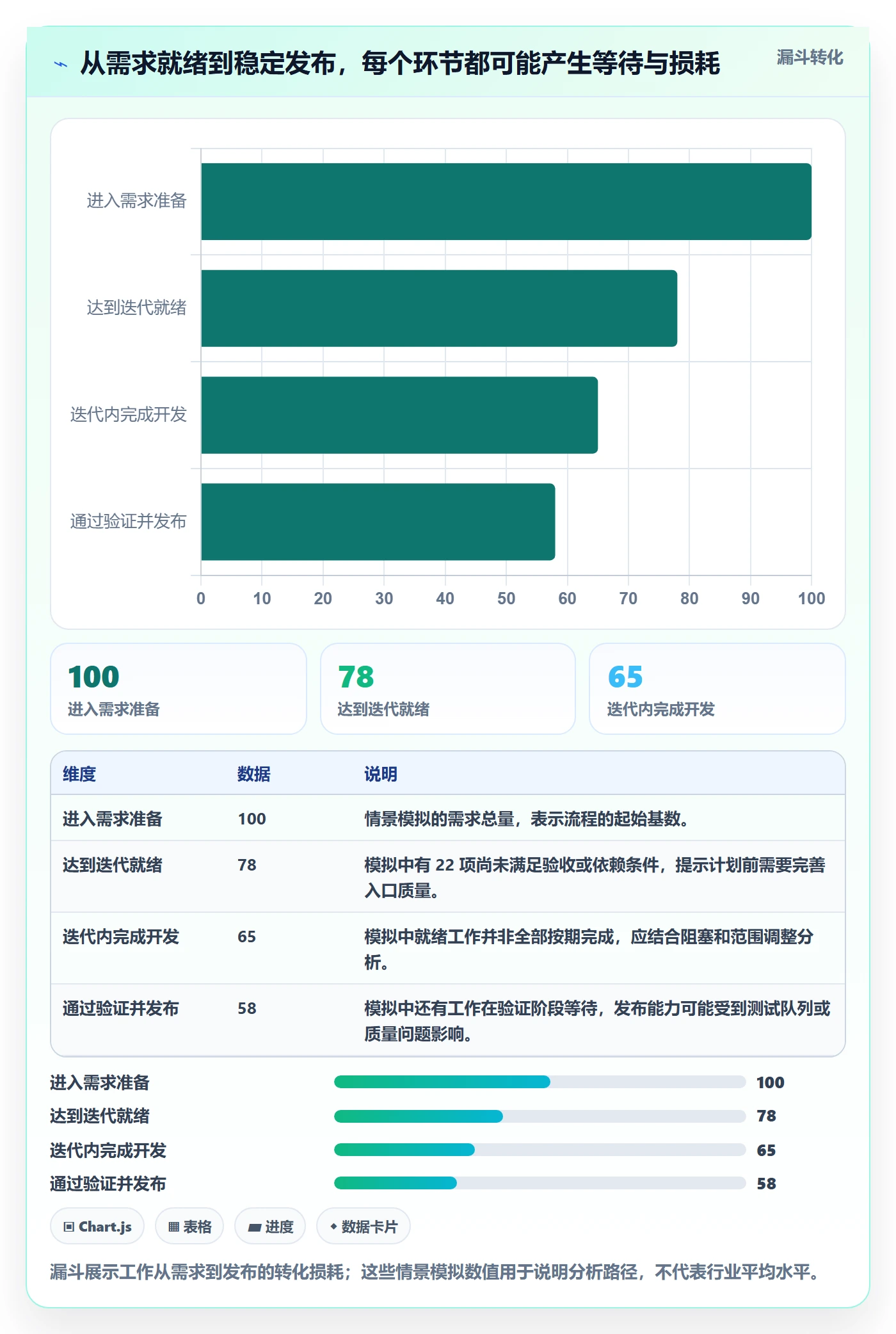Screen dimensions: 896x1334
Task: Click the 说明 column header
Action: 381,774
